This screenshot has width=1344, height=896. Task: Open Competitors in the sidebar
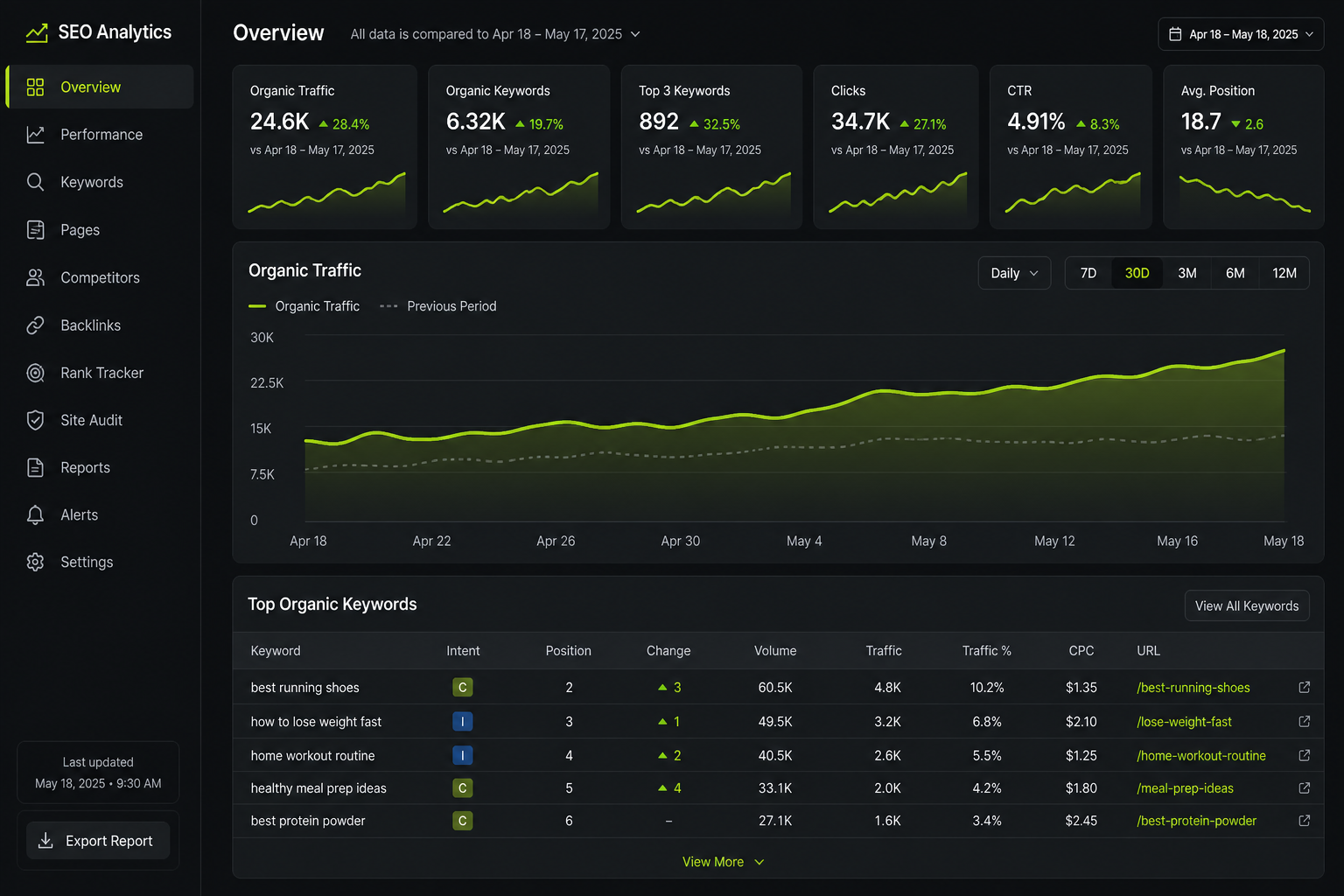point(100,277)
